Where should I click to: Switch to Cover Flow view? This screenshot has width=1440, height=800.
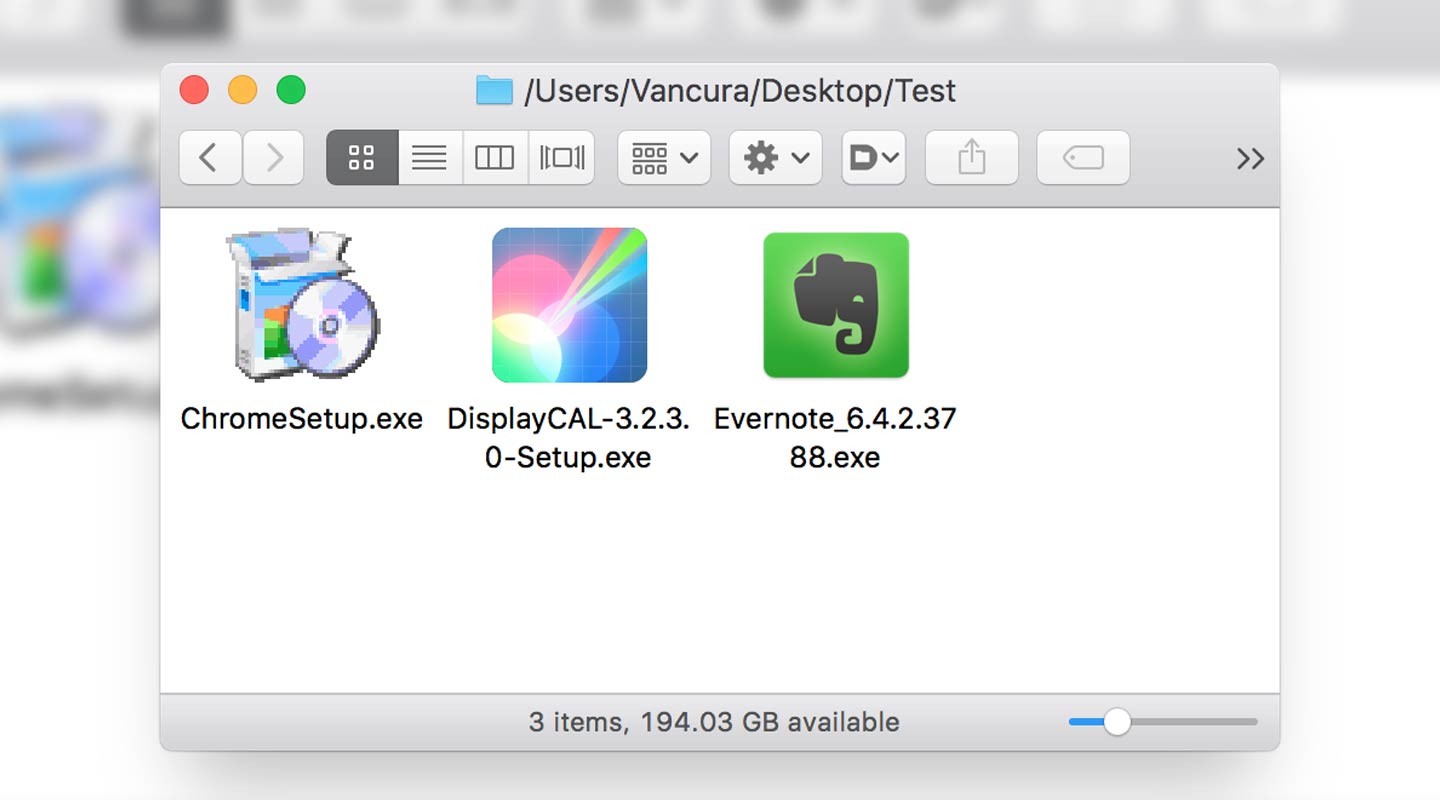pyautogui.click(x=561, y=158)
